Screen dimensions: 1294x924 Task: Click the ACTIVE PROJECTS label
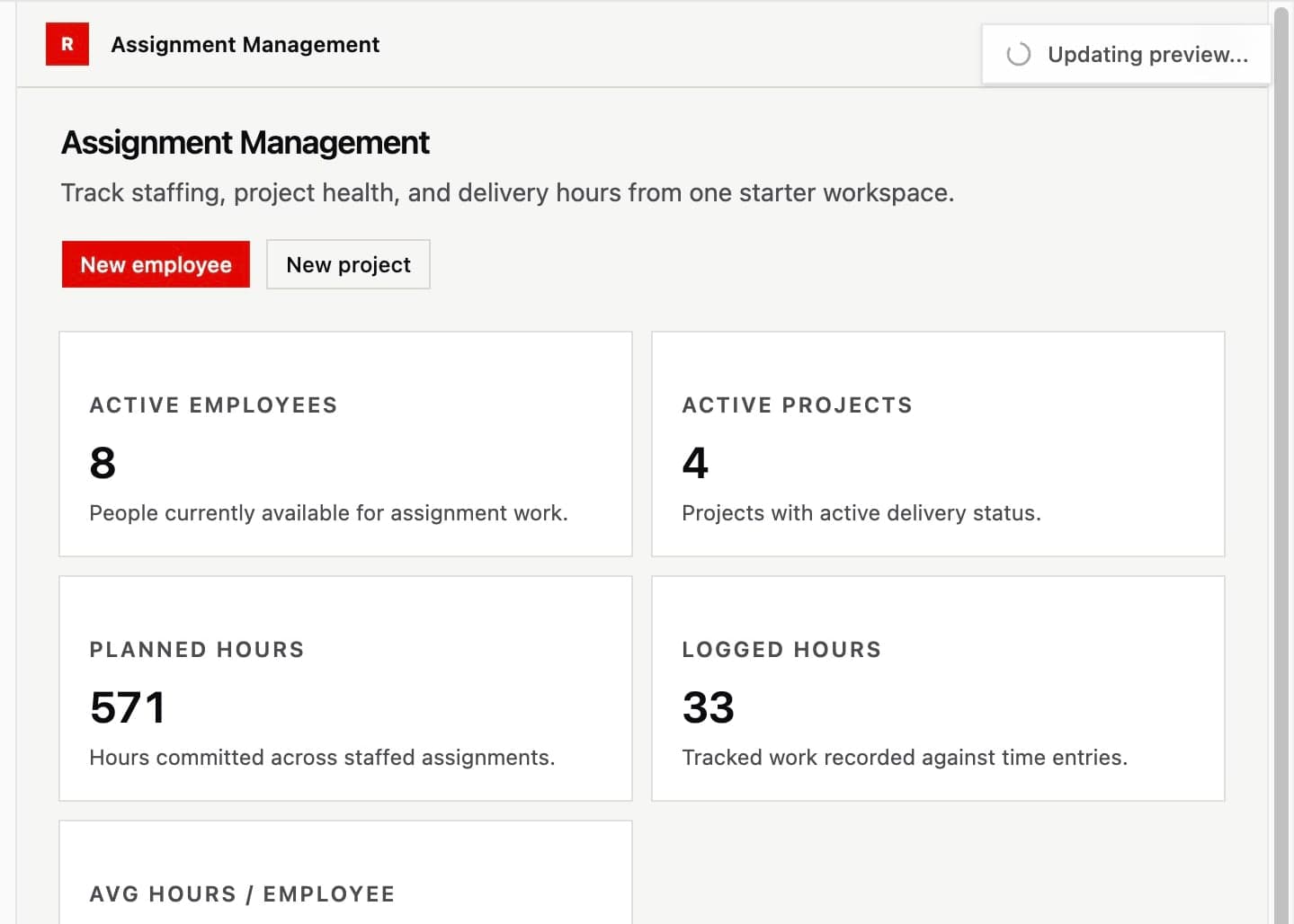click(798, 405)
